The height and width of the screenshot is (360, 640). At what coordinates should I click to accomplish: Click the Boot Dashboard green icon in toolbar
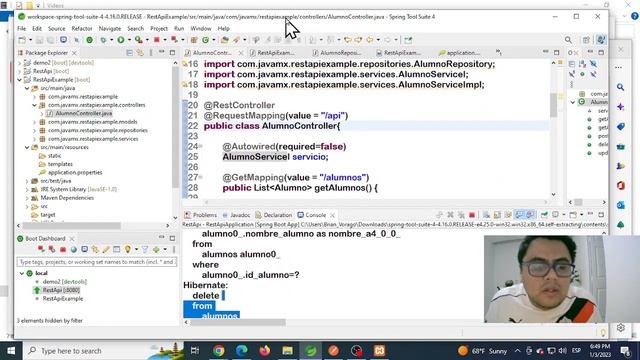click(89, 40)
